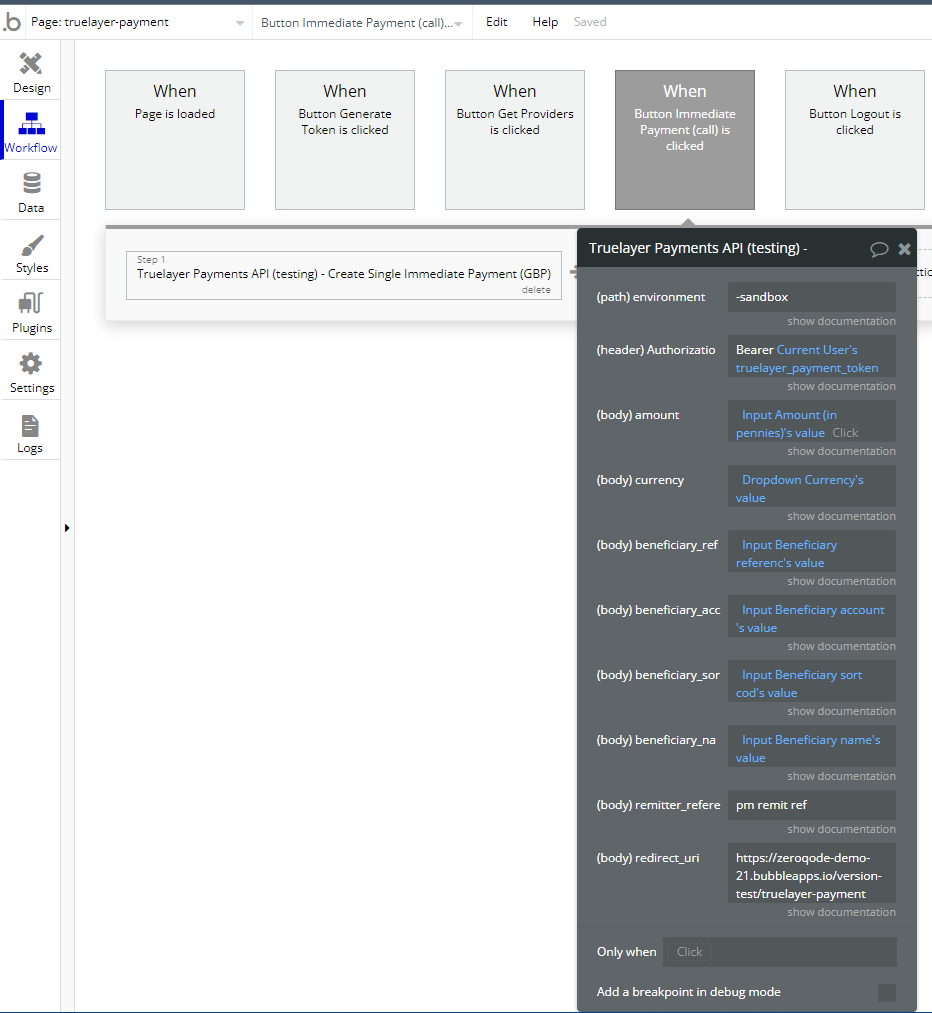
Task: Edit the beneficiary sort code expression field
Action: [812, 682]
